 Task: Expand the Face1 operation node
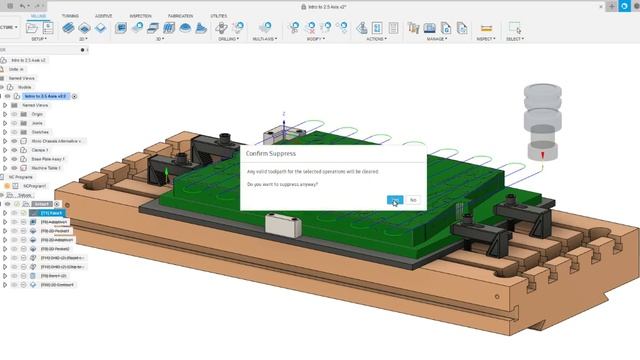[x=5, y=213]
